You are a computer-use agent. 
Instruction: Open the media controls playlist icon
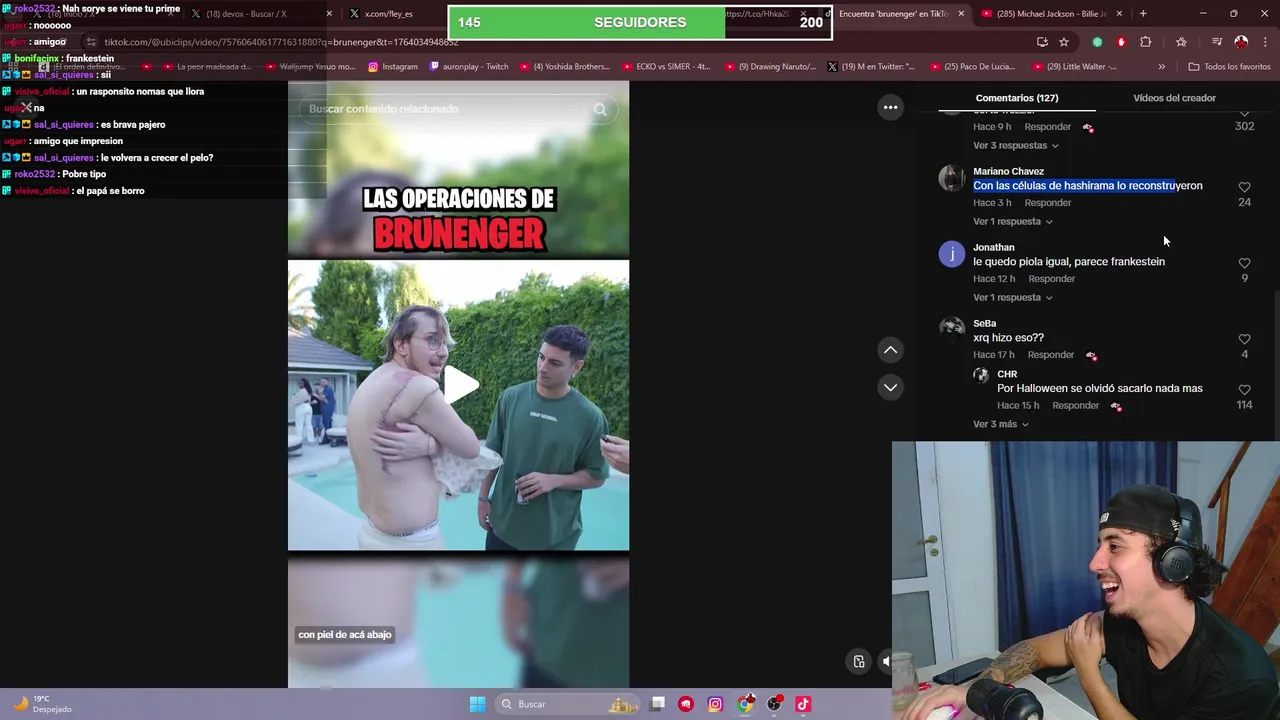click(1216, 42)
